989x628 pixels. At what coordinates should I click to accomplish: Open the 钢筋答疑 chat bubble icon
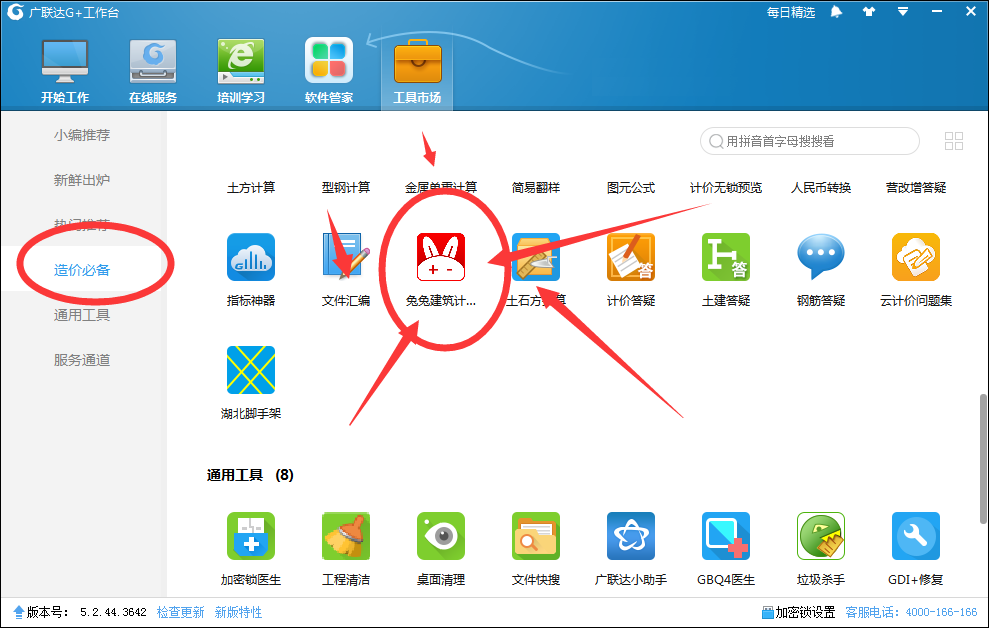[x=821, y=257]
